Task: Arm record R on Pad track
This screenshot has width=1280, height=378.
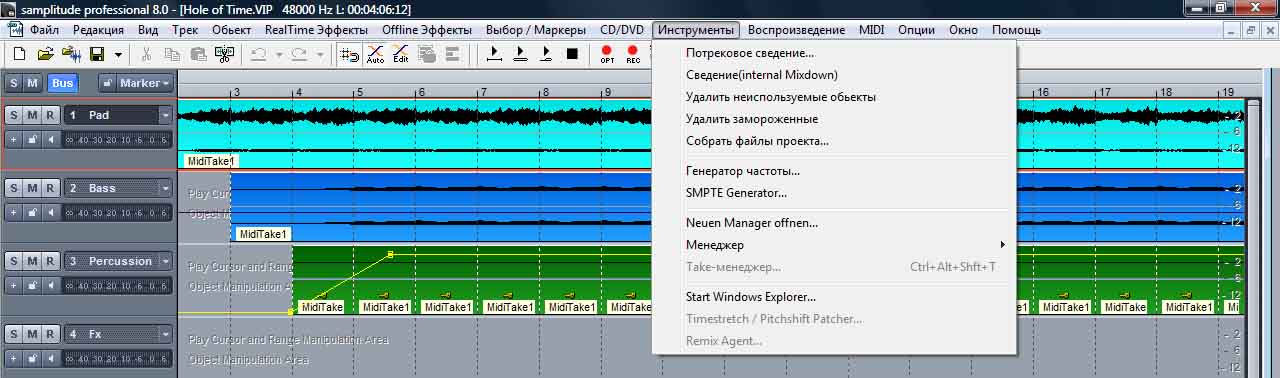Action: tap(50, 115)
